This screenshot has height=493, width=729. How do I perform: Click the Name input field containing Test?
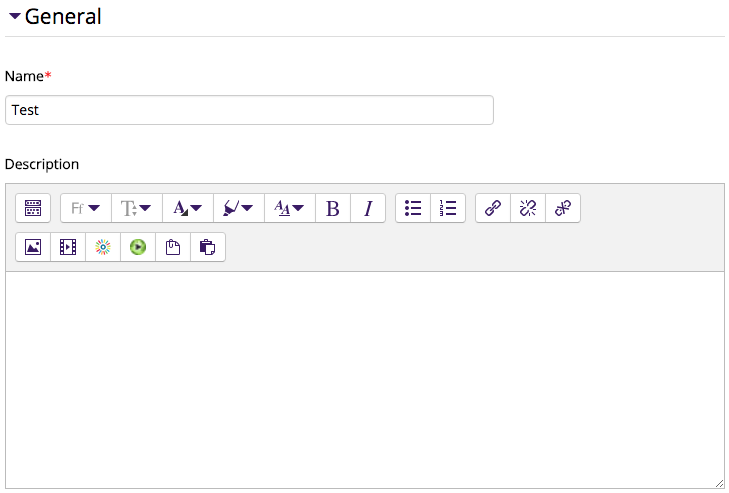pos(249,110)
